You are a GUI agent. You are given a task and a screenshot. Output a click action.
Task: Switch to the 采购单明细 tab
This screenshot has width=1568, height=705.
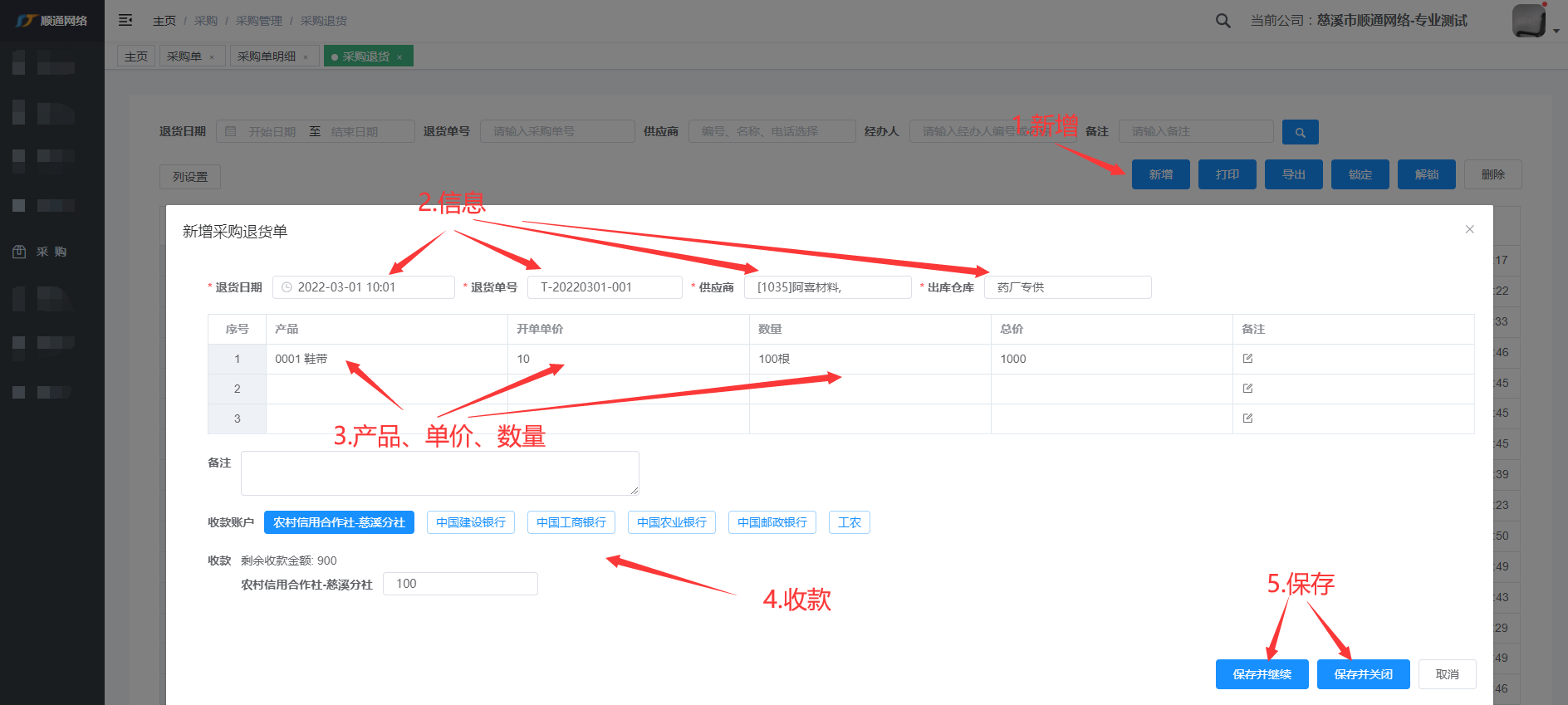click(x=267, y=56)
